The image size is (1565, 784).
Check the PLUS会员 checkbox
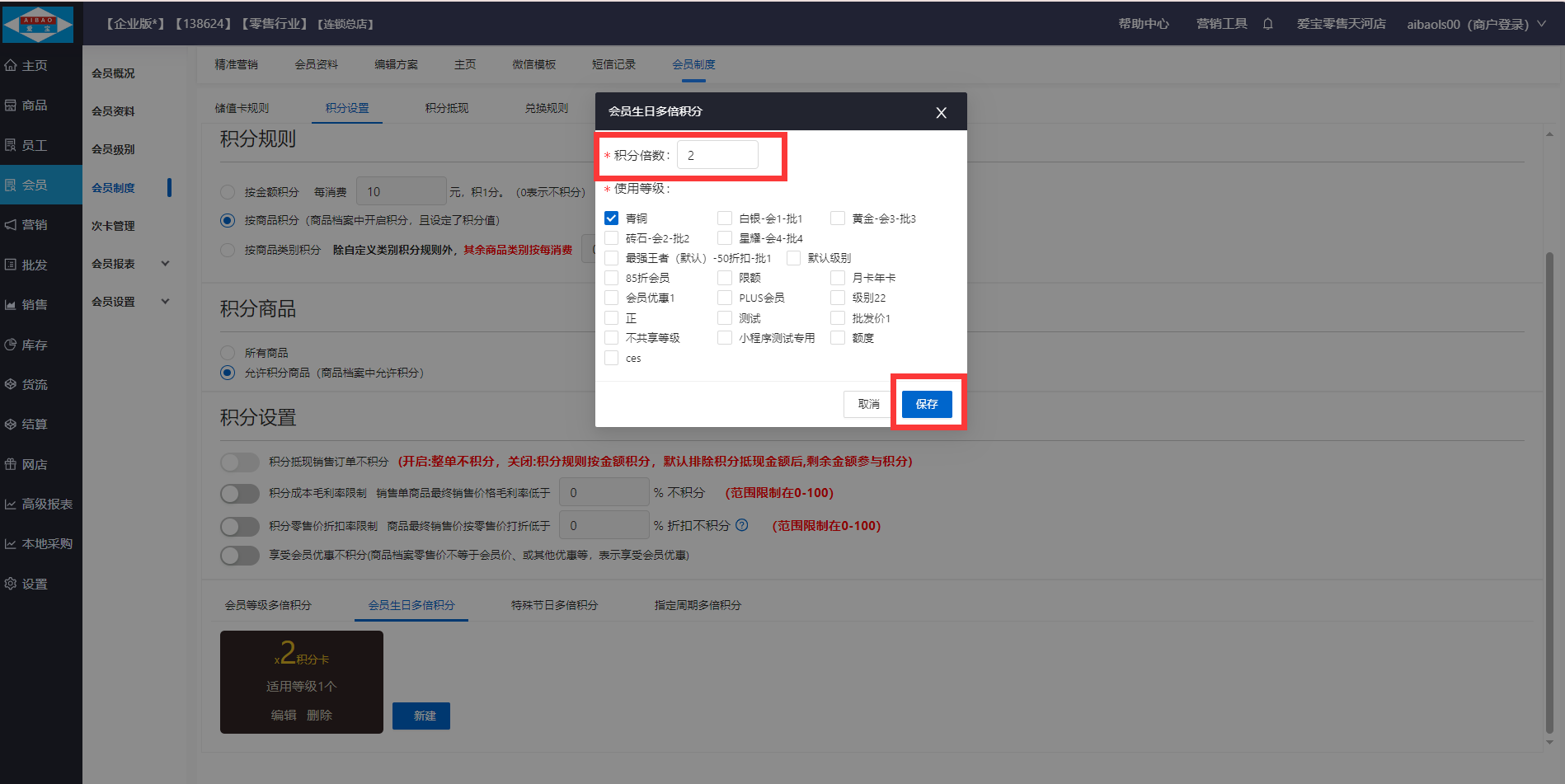(725, 298)
